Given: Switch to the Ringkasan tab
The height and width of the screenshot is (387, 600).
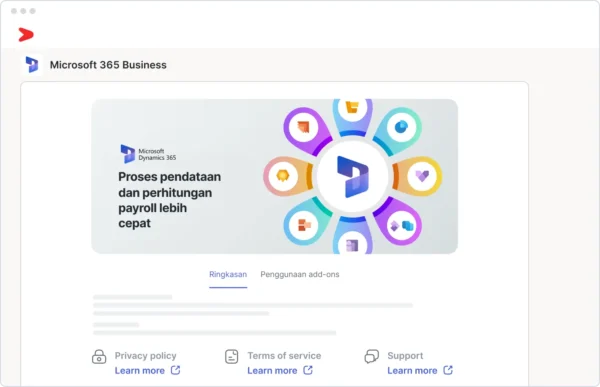Looking at the screenshot, I should (228, 274).
